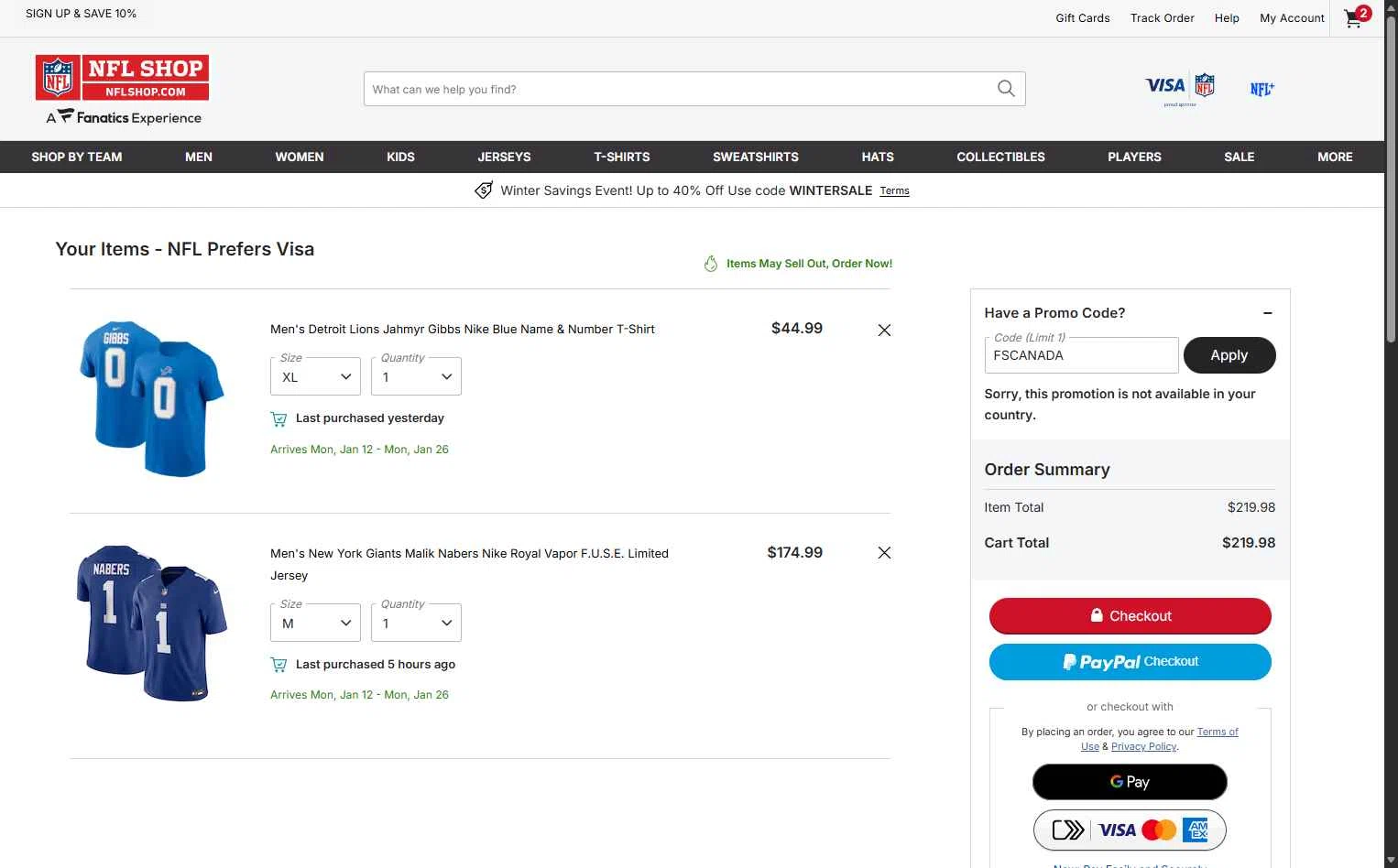Remove the Malik Nabers jersey from cart
Screen dimensions: 1398x868
(884, 553)
